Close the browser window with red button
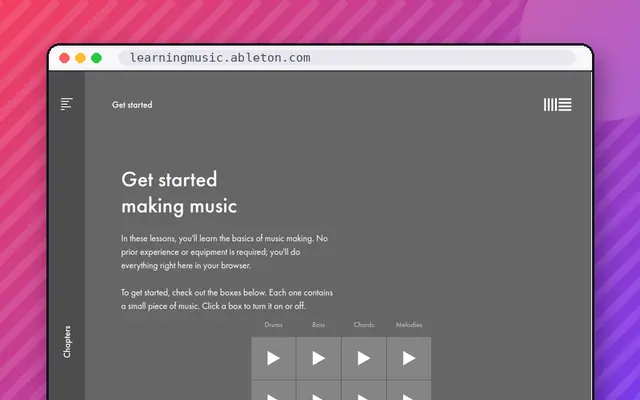Image resolution: width=640 pixels, height=400 pixels. pyautogui.click(x=64, y=58)
